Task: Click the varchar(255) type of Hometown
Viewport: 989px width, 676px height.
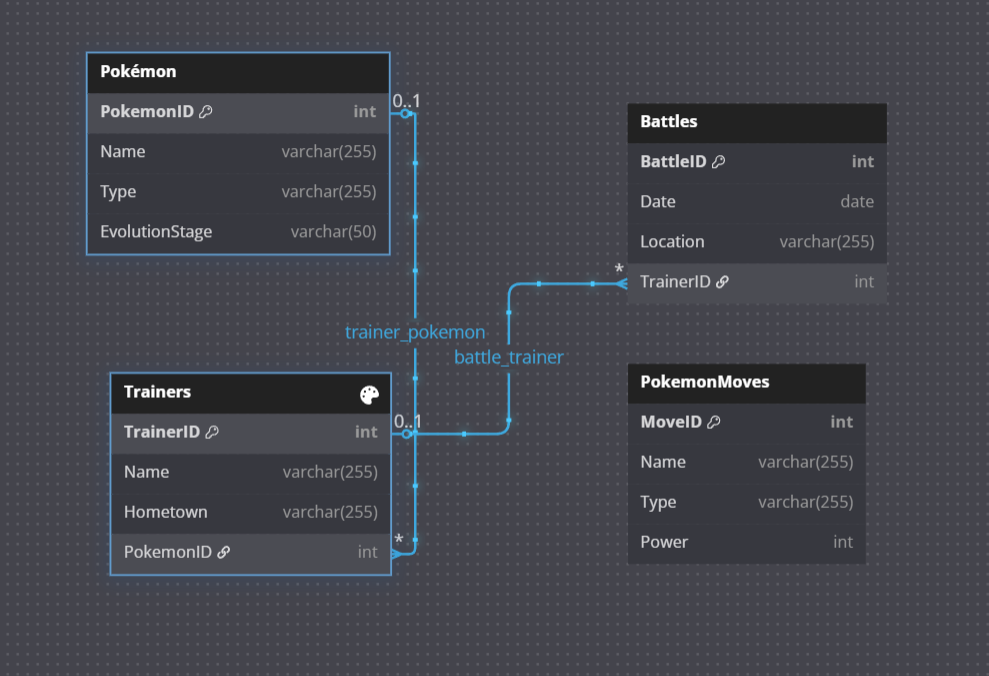Action: pos(330,512)
